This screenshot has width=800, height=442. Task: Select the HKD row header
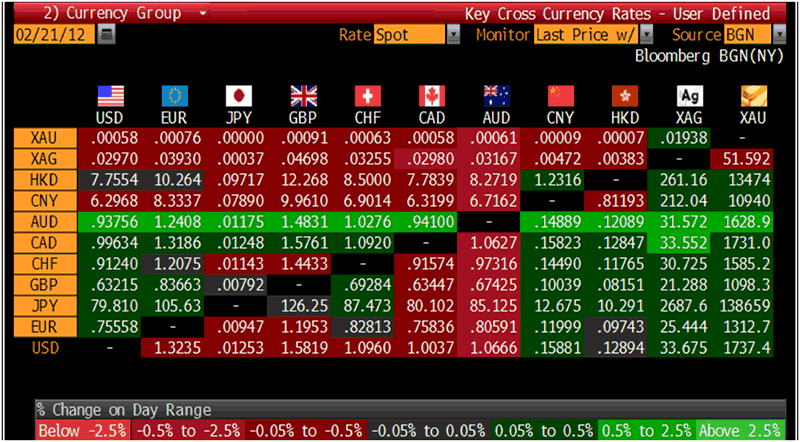45,180
